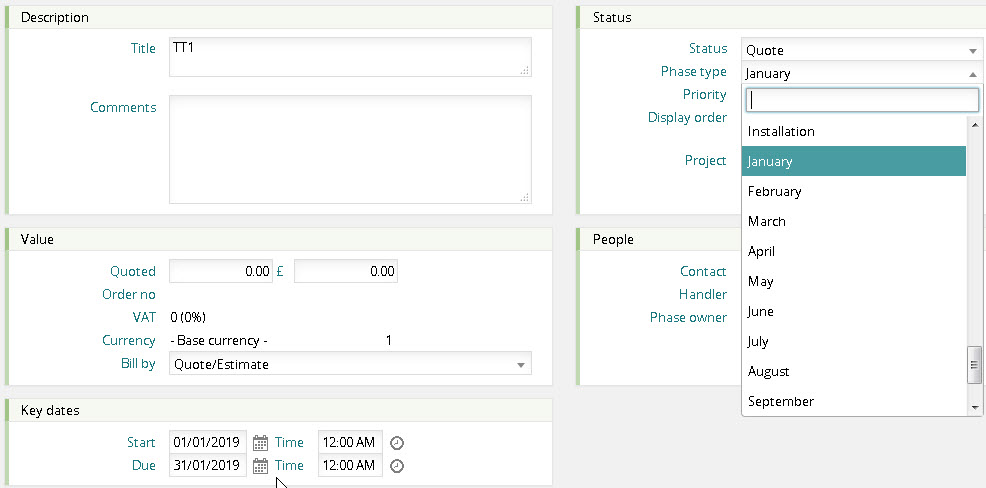
Task: Click the Start date input field
Action: [x=208, y=442]
